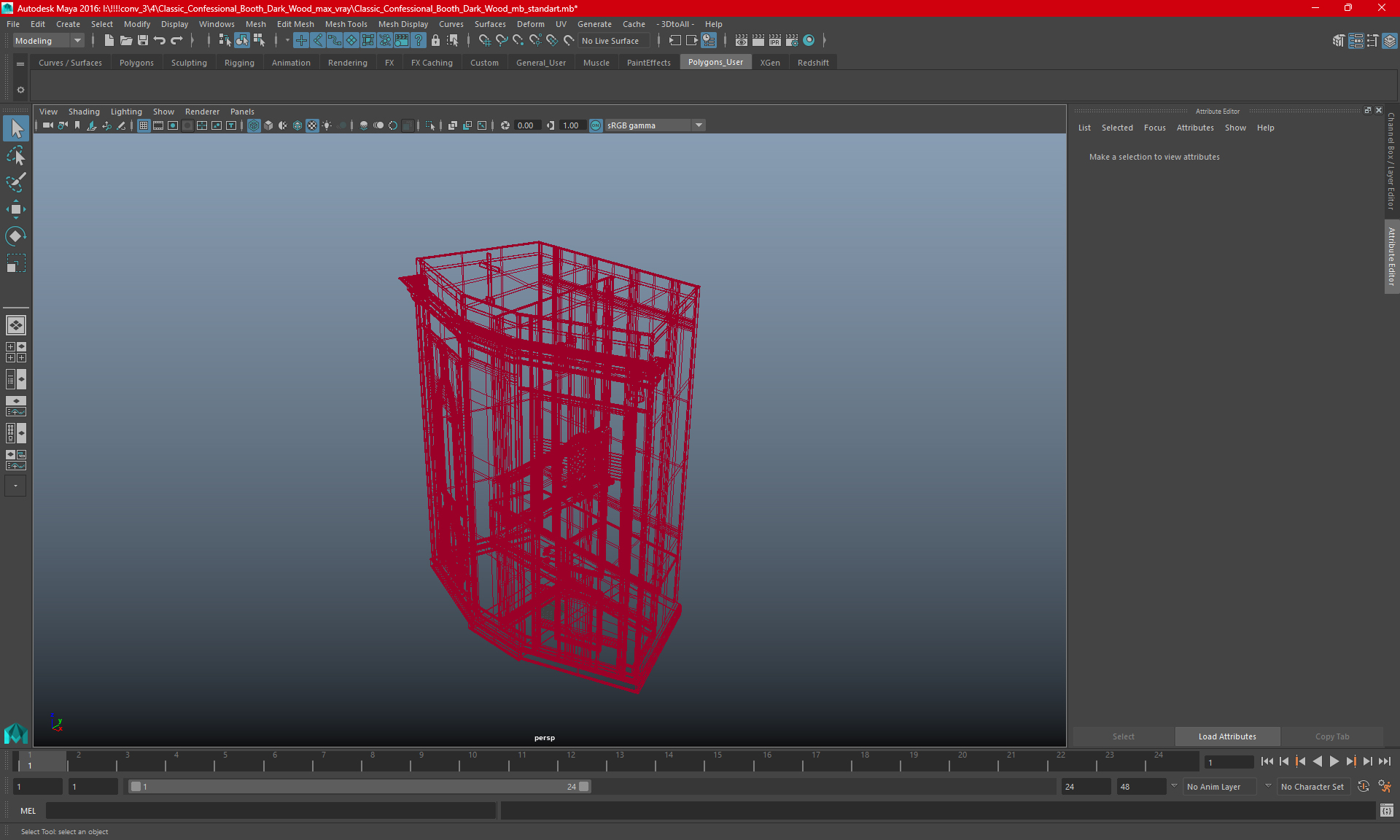
Task: Click the Copy Tab button
Action: (1331, 736)
